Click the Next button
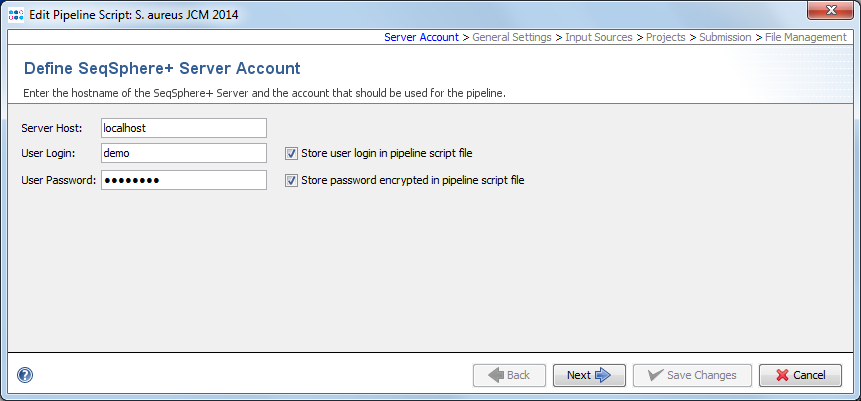The width and height of the screenshot is (861, 401). pos(589,375)
